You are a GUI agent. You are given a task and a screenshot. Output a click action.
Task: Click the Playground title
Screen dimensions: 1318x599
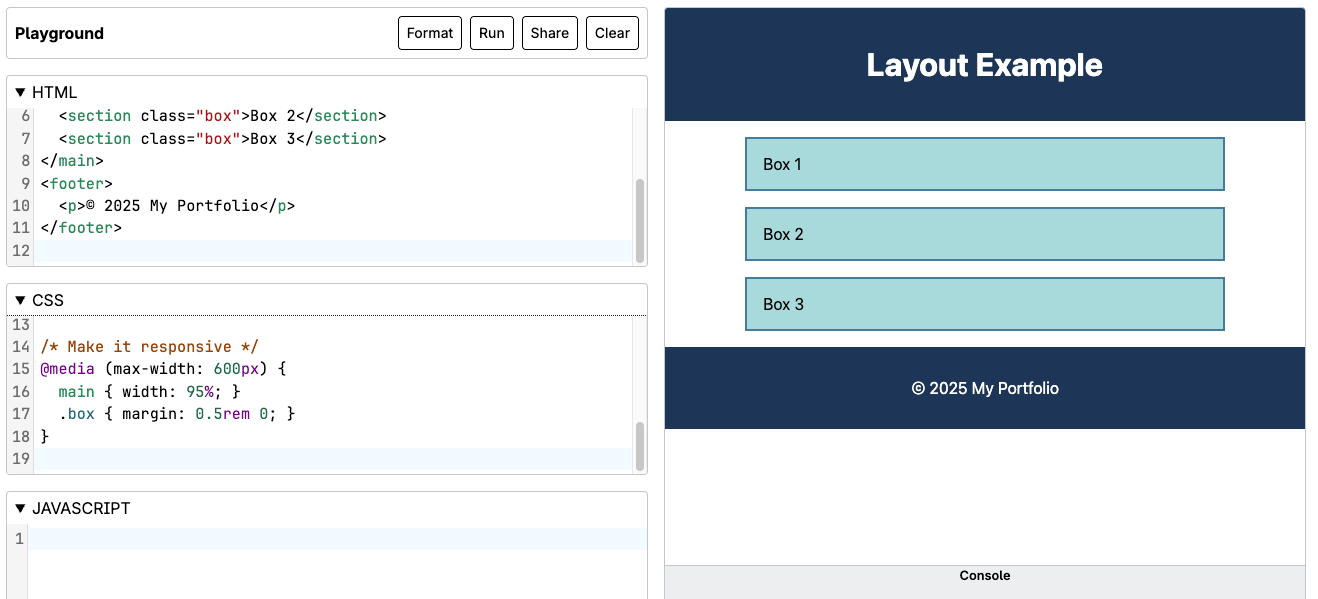[x=59, y=33]
